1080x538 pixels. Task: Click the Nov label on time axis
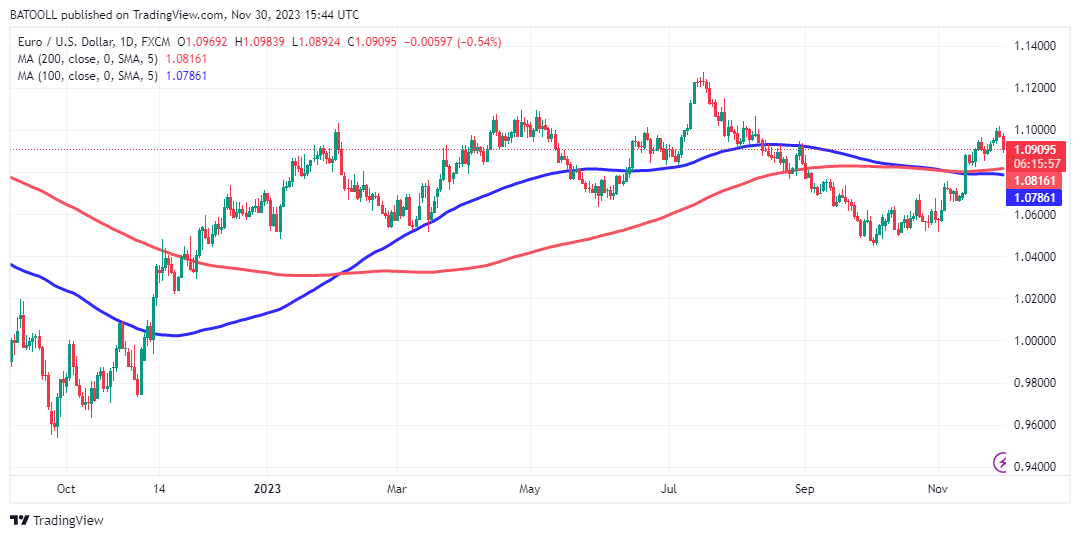937,489
